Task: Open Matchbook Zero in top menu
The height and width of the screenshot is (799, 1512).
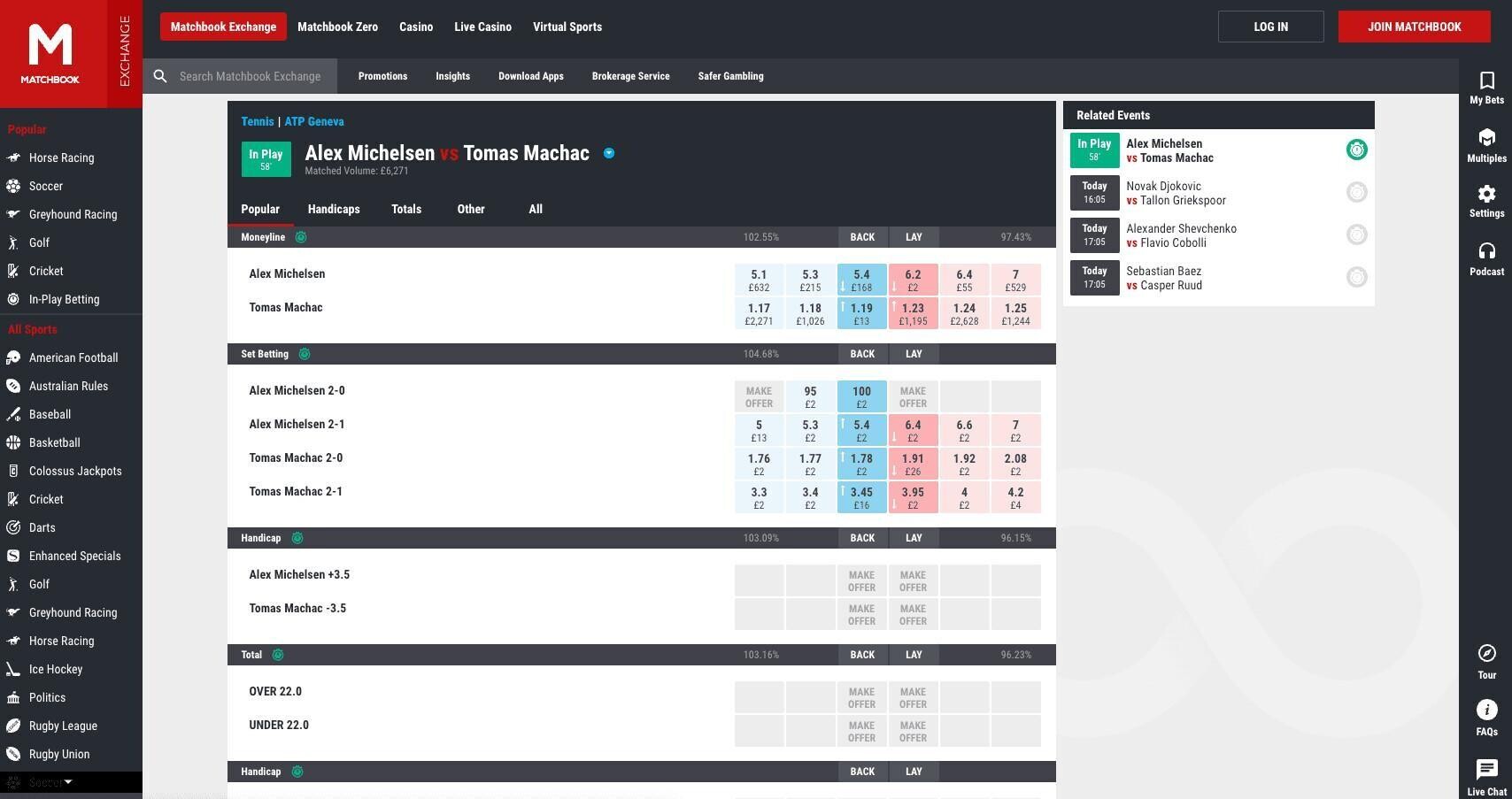Action: pos(337,27)
